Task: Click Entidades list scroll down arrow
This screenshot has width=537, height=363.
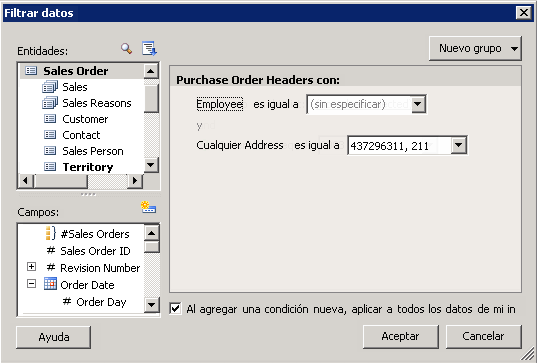Action: click(151, 165)
